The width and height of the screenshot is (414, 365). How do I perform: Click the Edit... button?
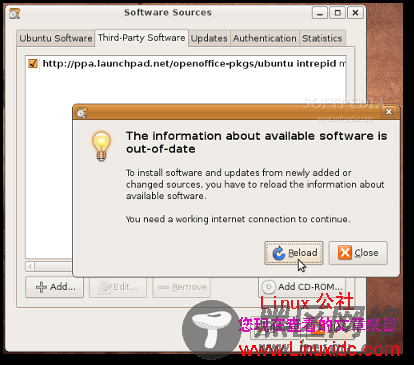tap(118, 287)
